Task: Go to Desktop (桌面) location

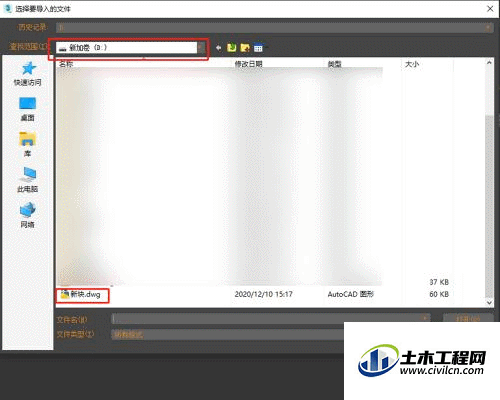Action: pos(28,109)
